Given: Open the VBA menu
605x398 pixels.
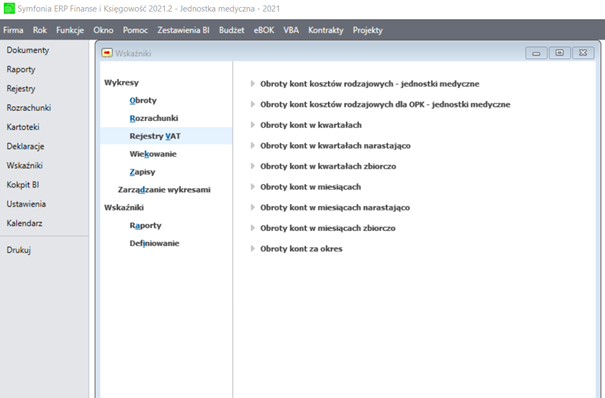Looking at the screenshot, I should click(x=291, y=30).
